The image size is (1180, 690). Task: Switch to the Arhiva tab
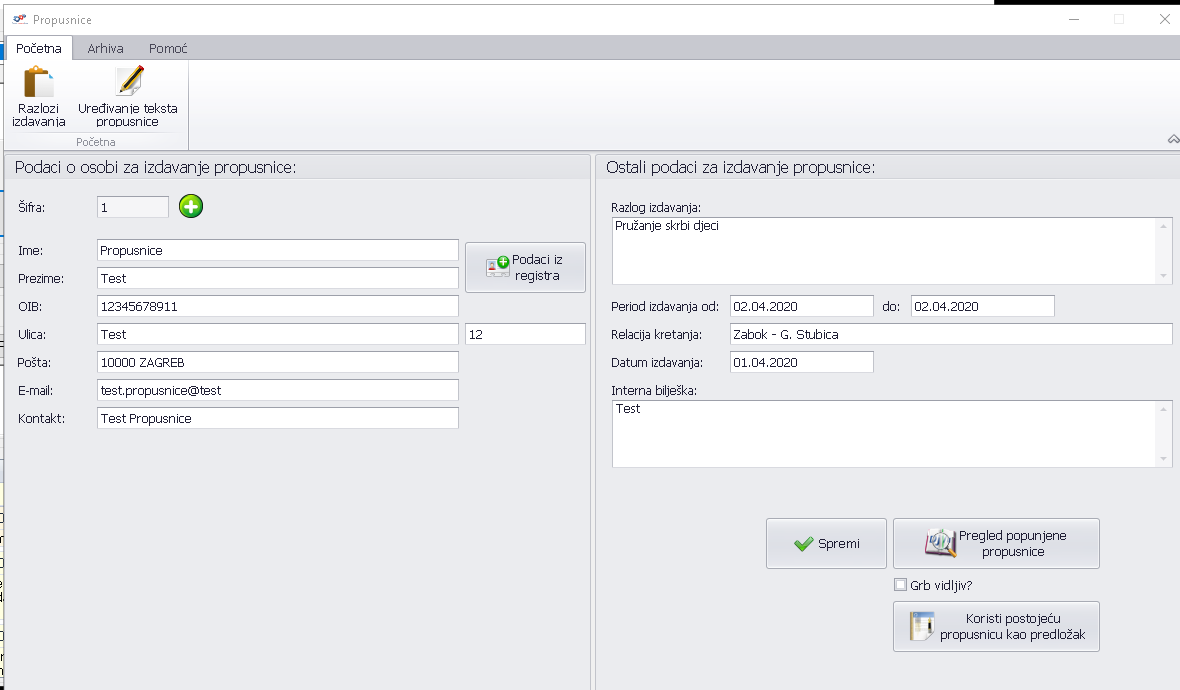[105, 48]
